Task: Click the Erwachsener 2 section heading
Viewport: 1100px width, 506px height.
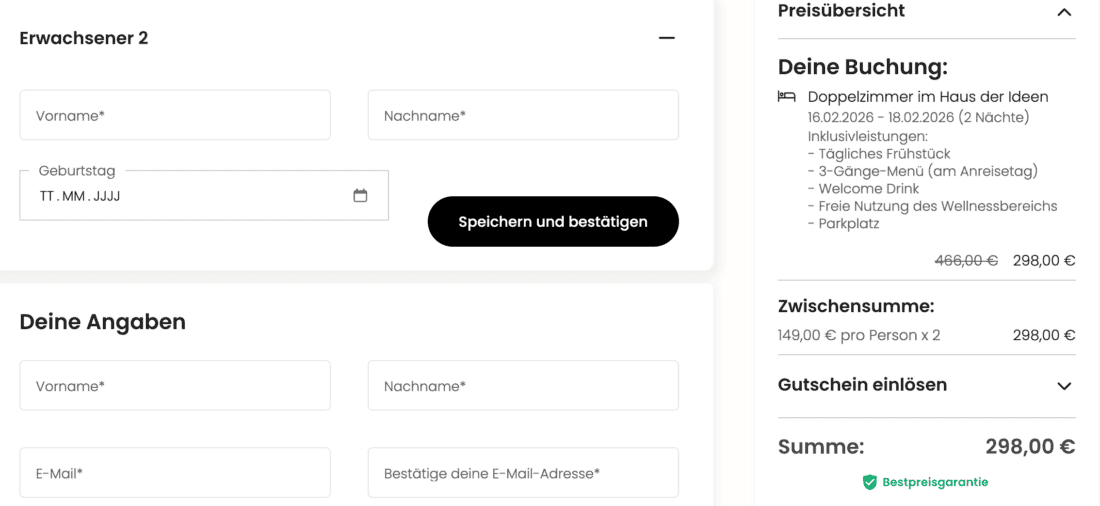Action: coord(84,38)
